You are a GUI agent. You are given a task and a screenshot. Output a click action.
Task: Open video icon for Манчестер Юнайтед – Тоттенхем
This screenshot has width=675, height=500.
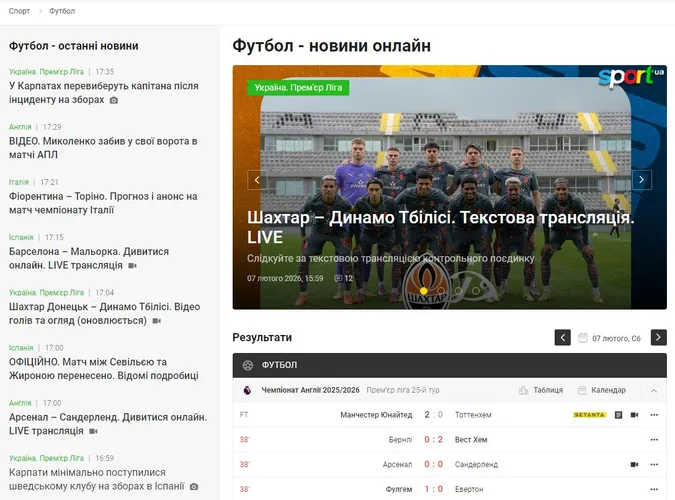pos(634,415)
